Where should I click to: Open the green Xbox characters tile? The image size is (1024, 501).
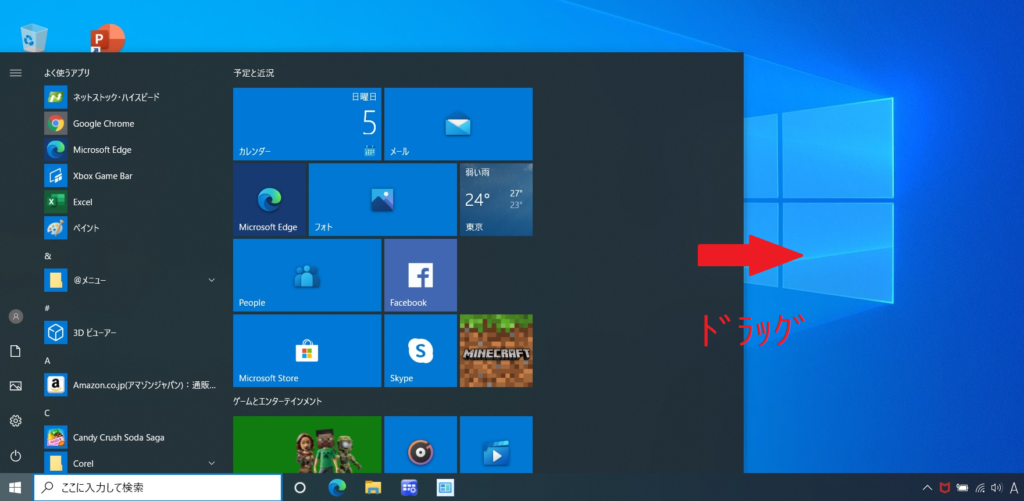click(x=307, y=444)
